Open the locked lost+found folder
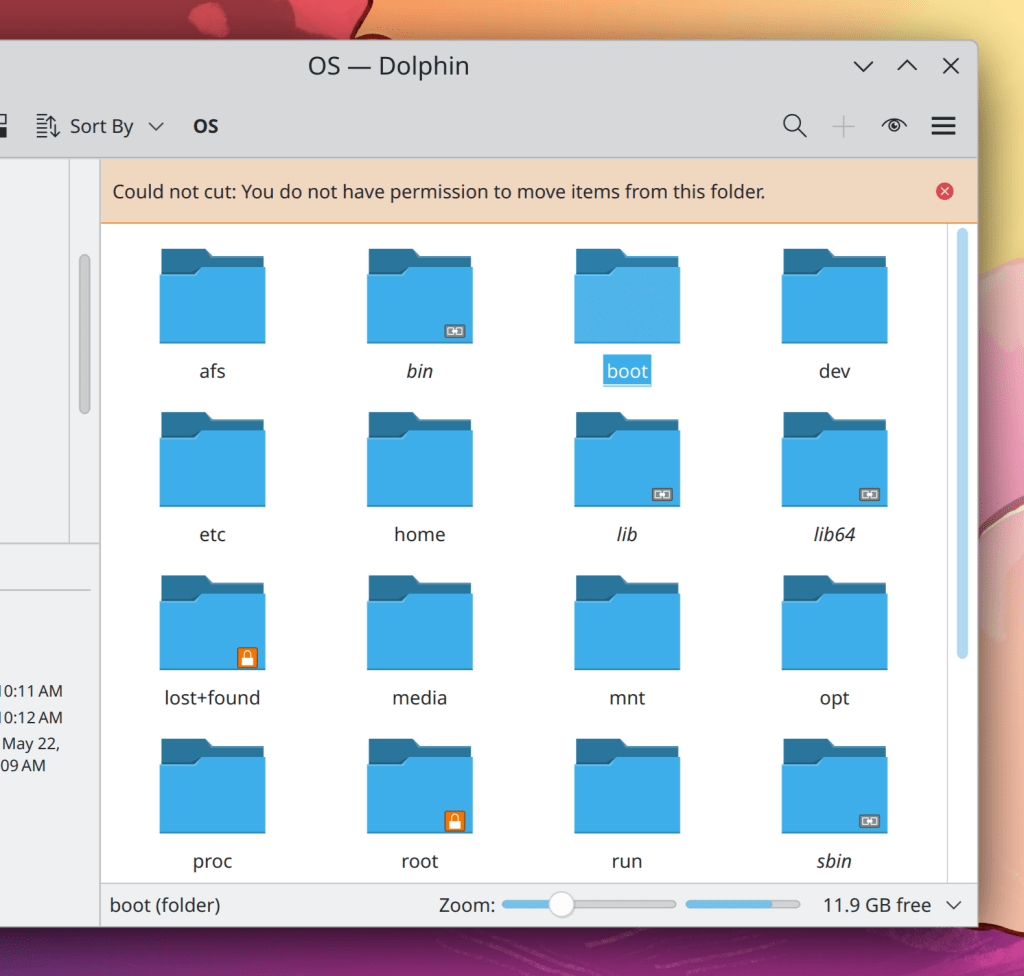Viewport: 1024px width, 976px height. [x=212, y=622]
